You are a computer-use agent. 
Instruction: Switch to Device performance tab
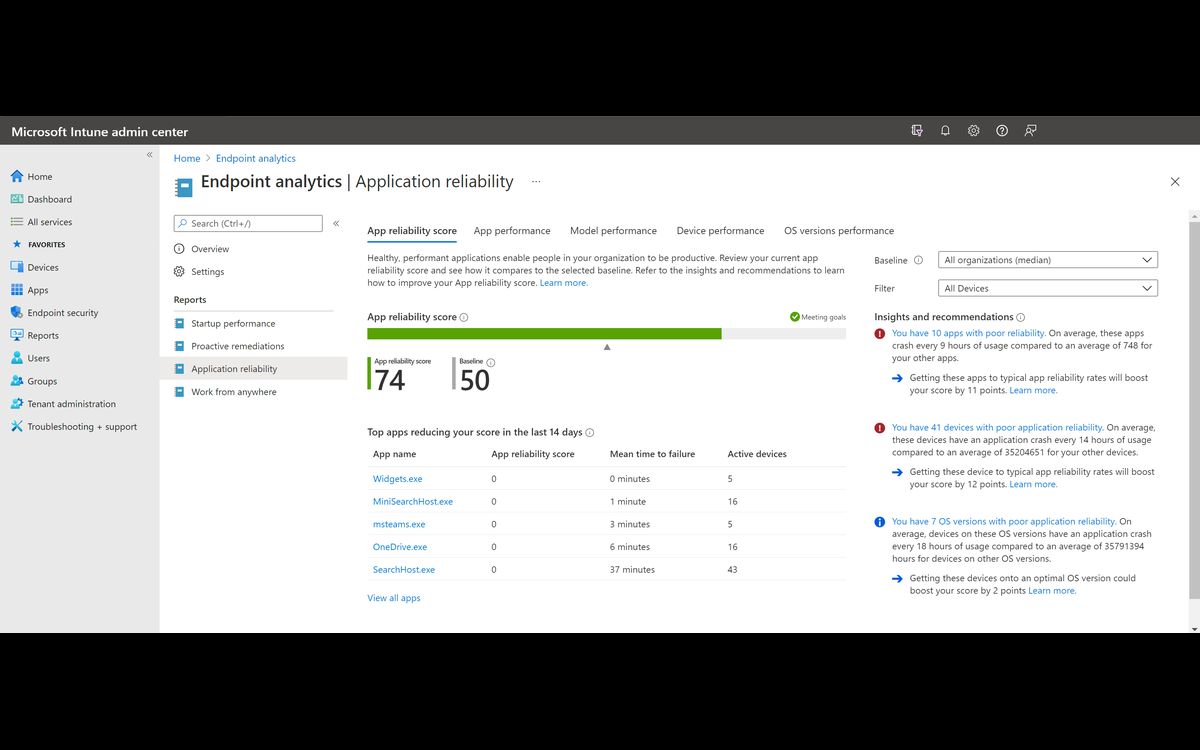pos(720,231)
